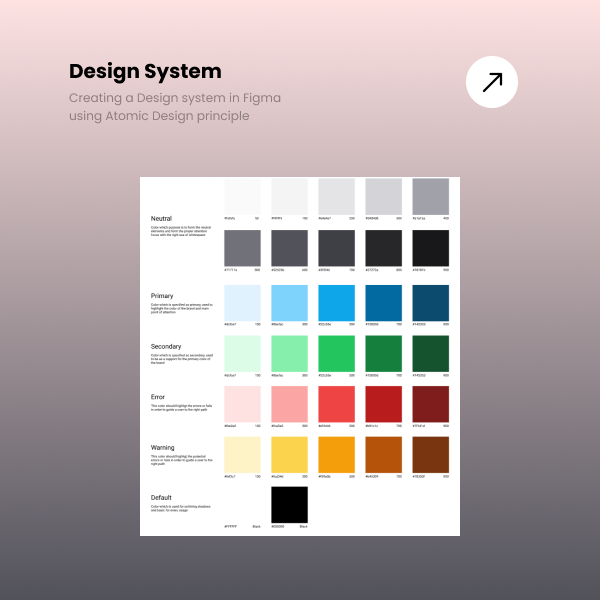Pick the pale pink Error 100 swatch
600x600 pixels.
pos(242,404)
